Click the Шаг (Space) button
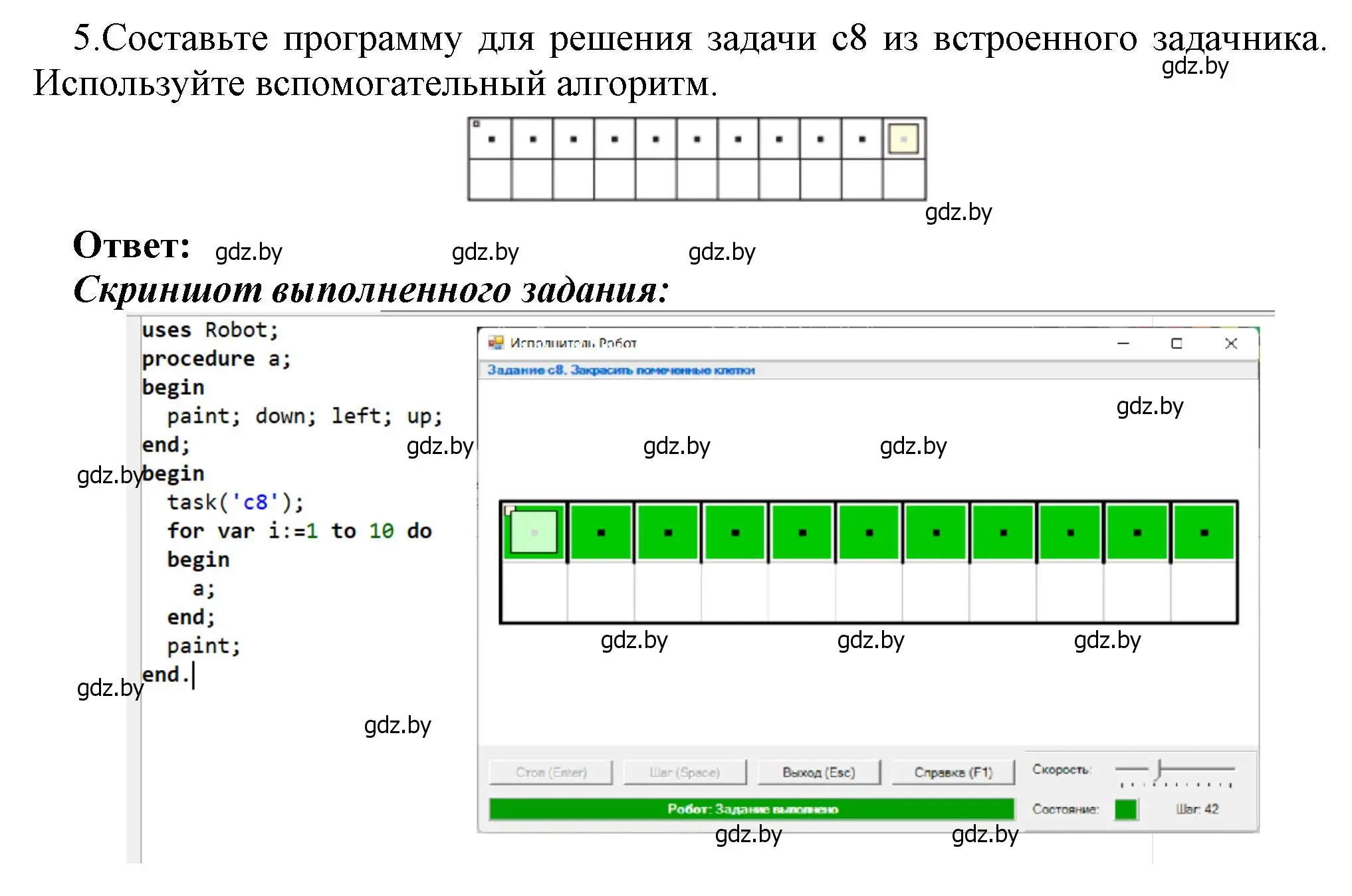The image size is (1352, 896). (x=685, y=772)
